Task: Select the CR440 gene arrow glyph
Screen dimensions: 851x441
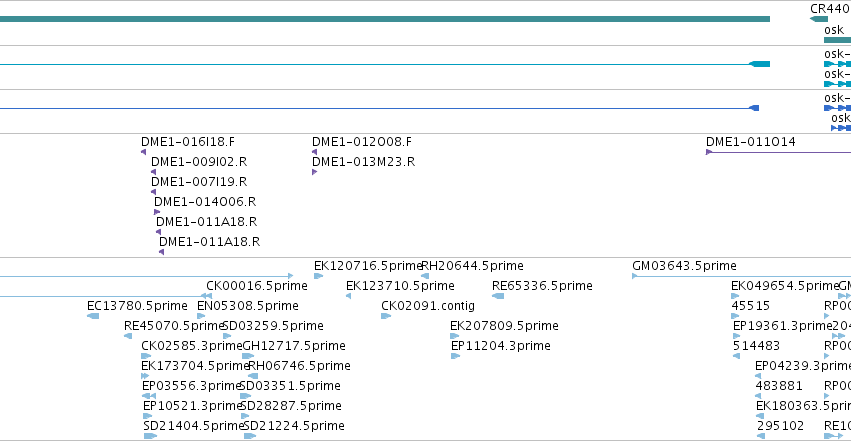Action: pos(818,19)
